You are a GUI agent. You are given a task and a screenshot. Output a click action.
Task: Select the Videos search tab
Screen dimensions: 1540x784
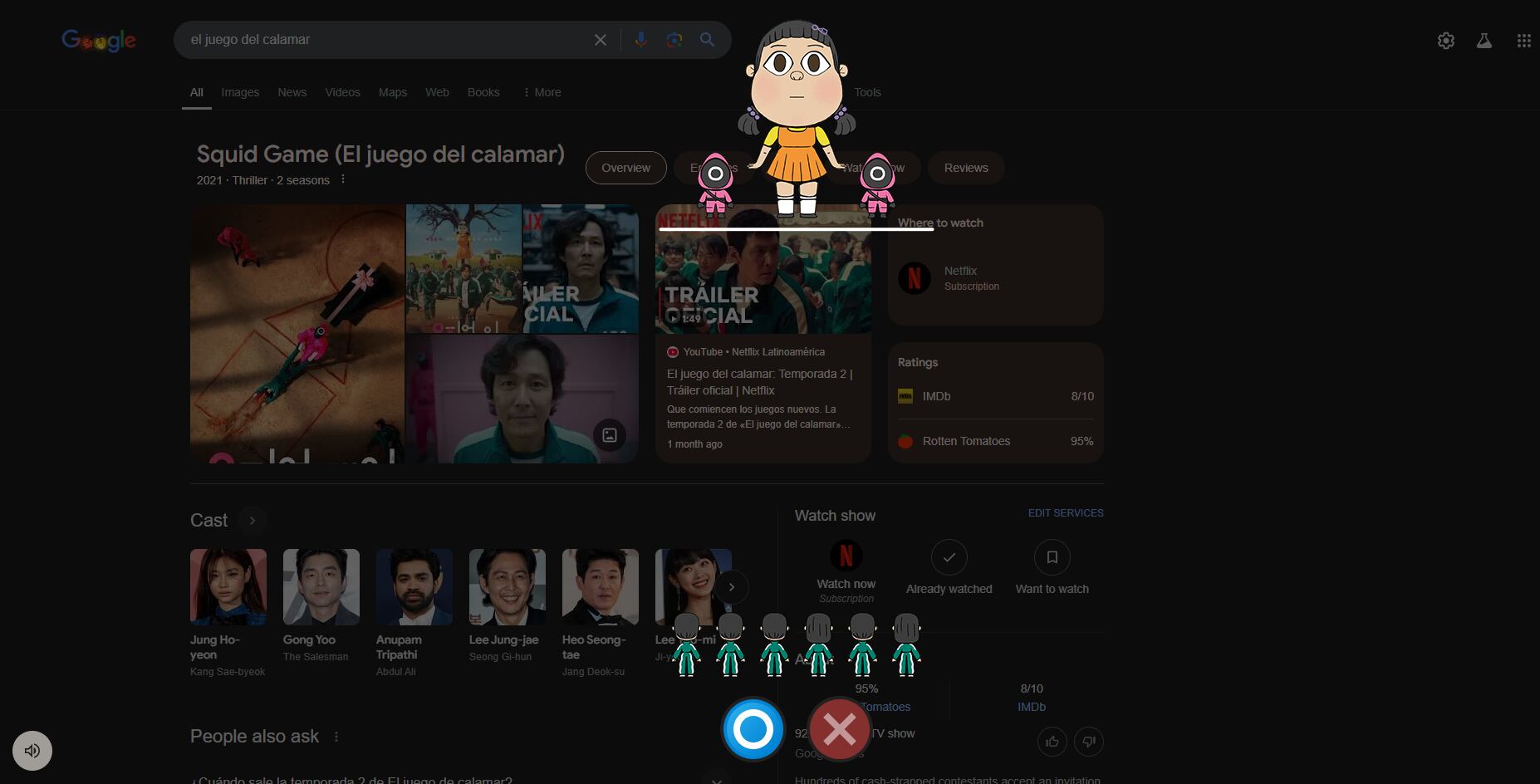pyautogui.click(x=342, y=92)
